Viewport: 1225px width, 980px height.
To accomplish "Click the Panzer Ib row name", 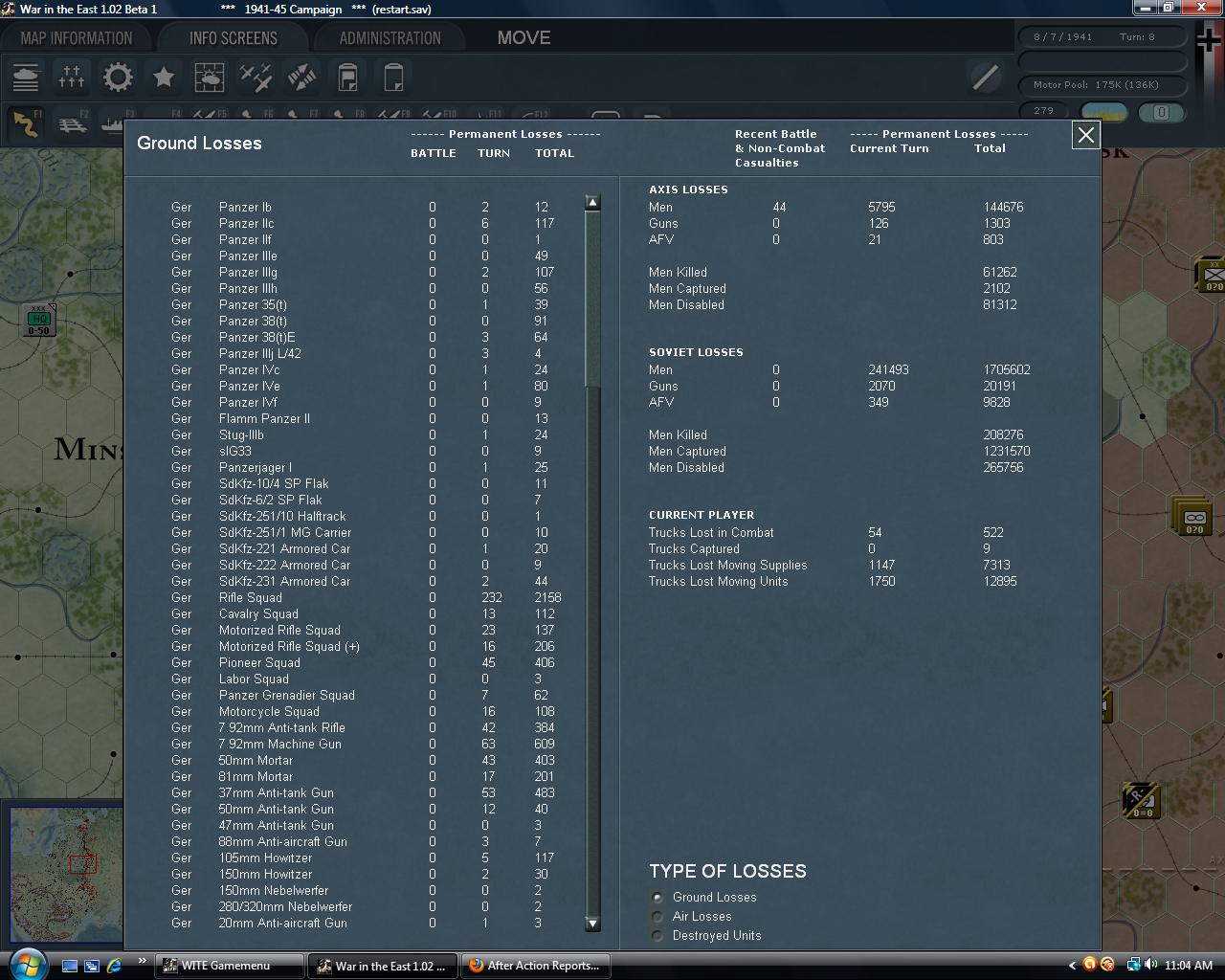I will coord(245,207).
